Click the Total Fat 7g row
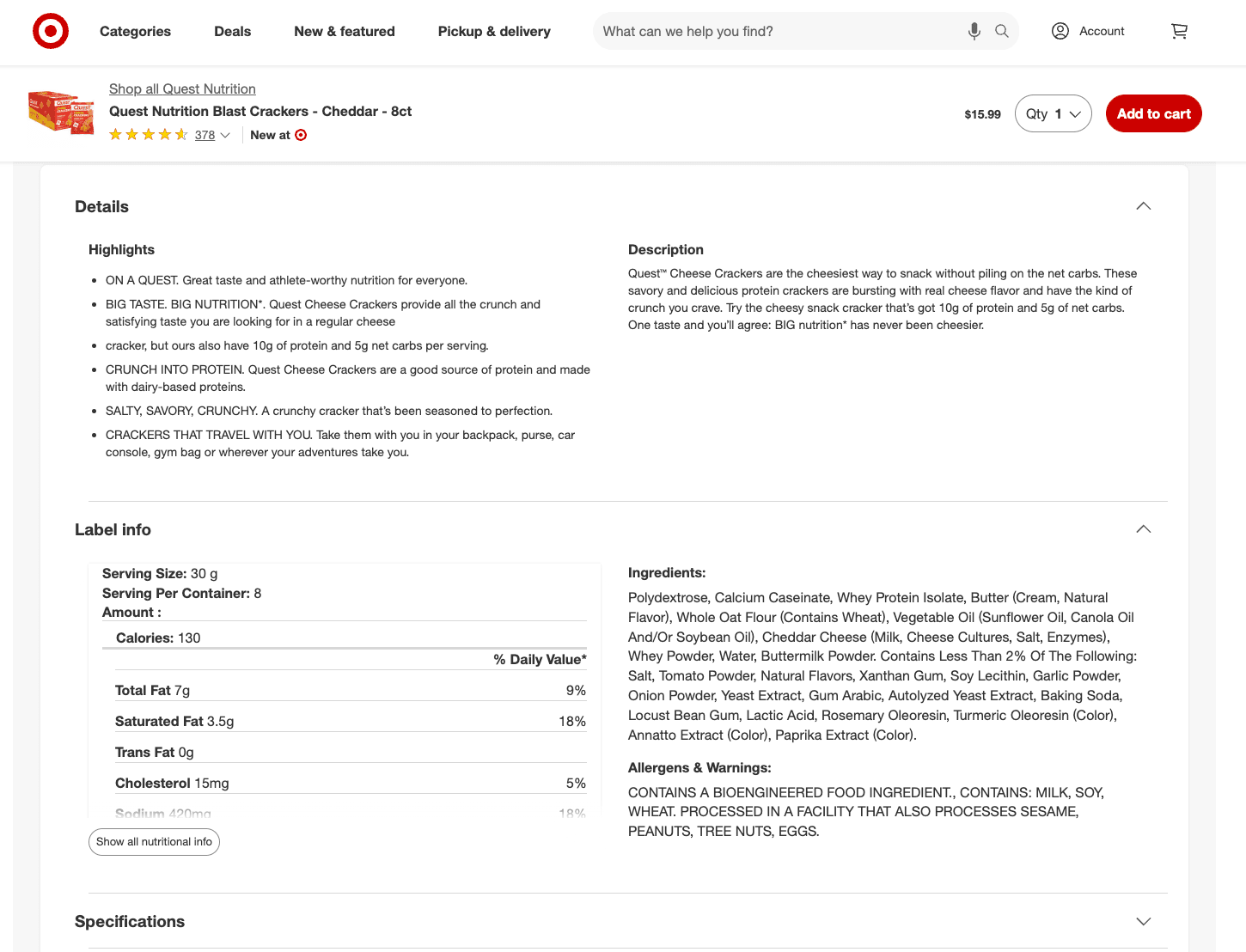 pyautogui.click(x=351, y=690)
